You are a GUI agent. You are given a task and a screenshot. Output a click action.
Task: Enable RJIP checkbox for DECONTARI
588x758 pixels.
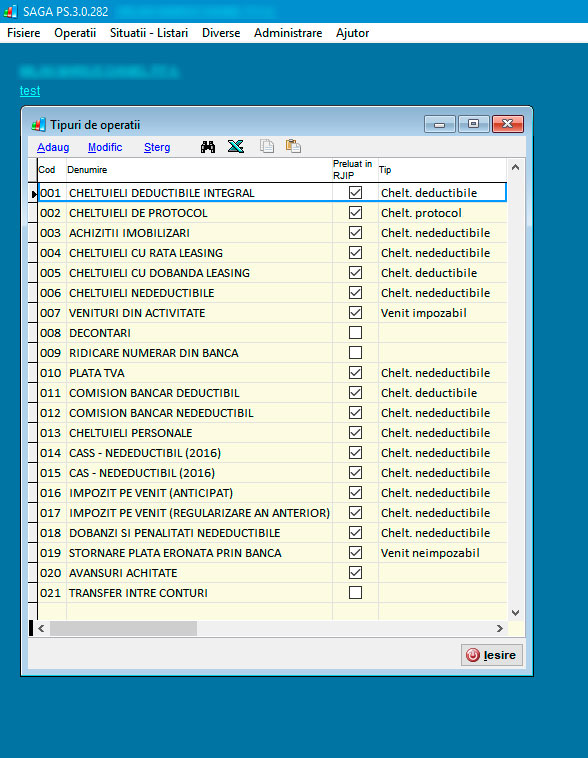click(x=355, y=333)
